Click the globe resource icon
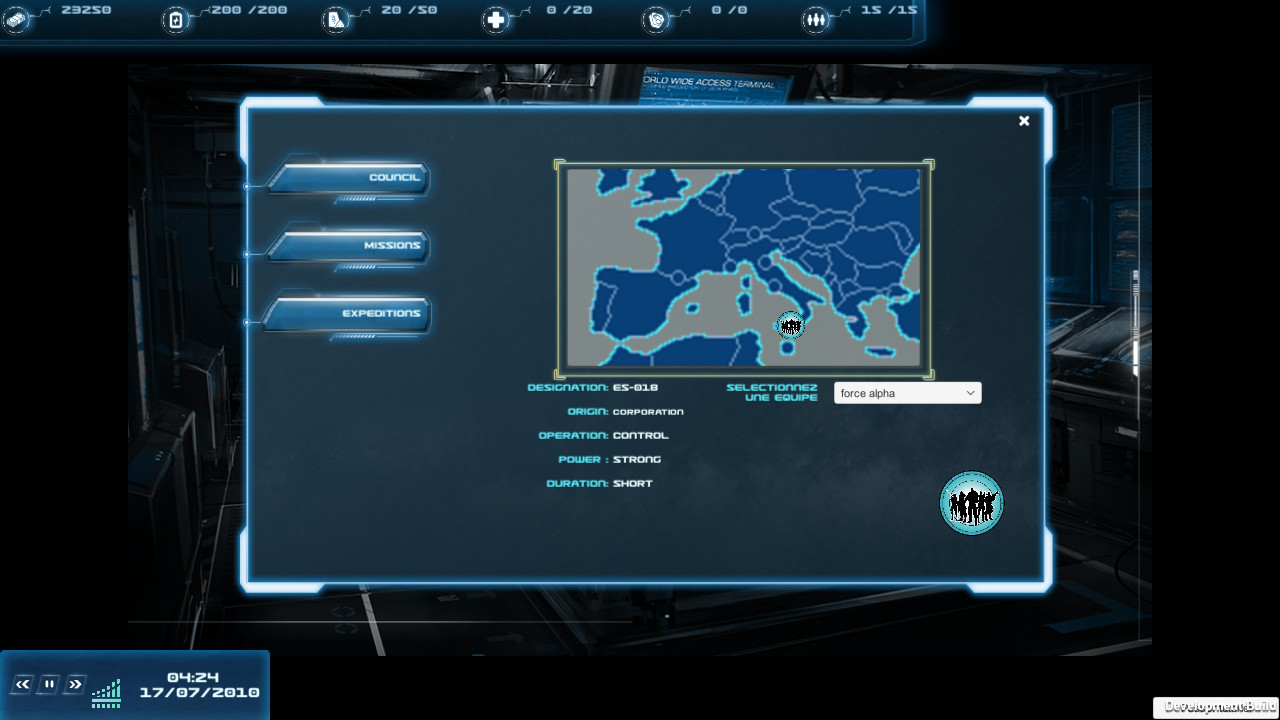Viewport: 1280px width, 720px height. coord(658,18)
